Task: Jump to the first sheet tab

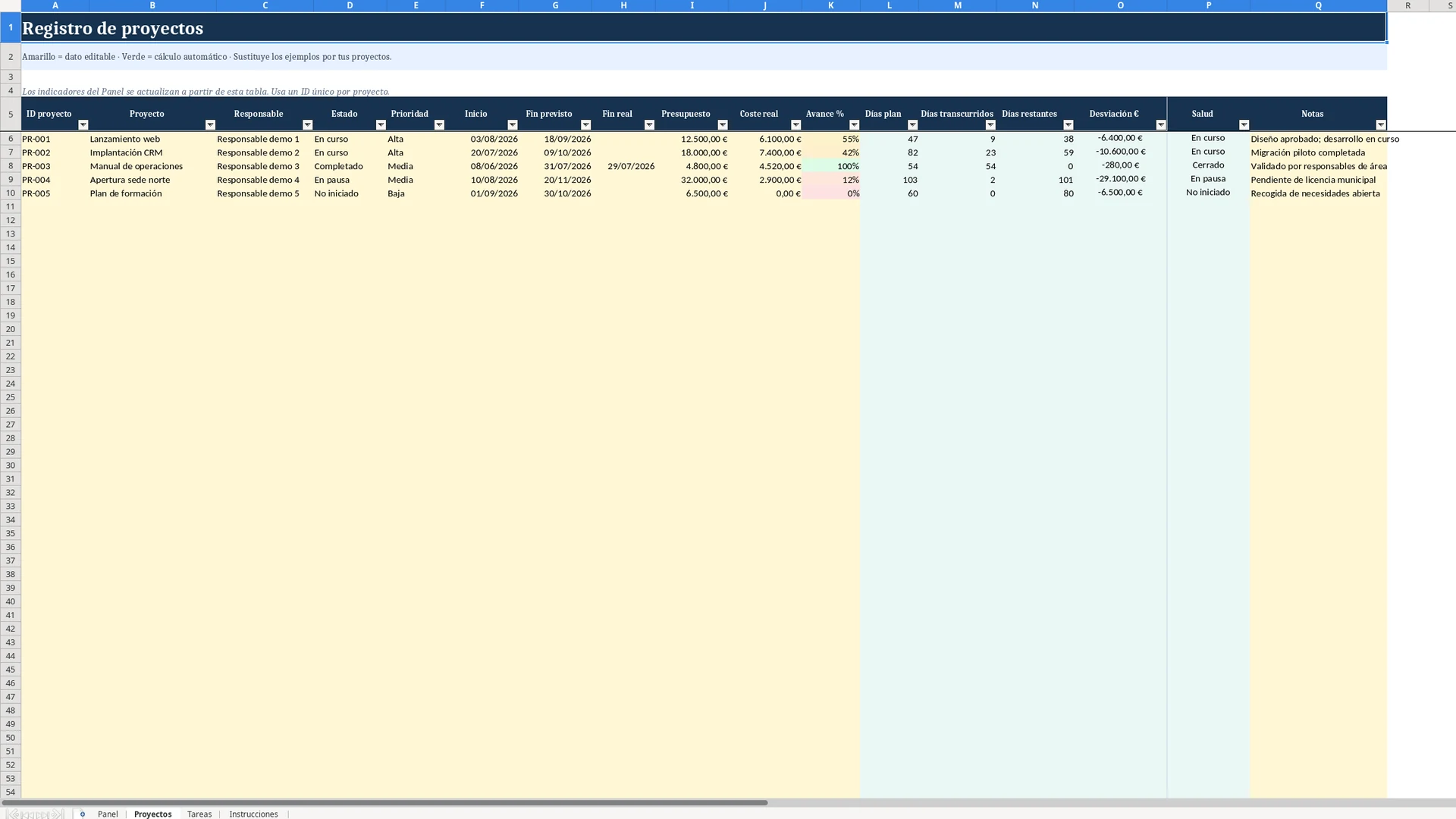Action: 12,814
